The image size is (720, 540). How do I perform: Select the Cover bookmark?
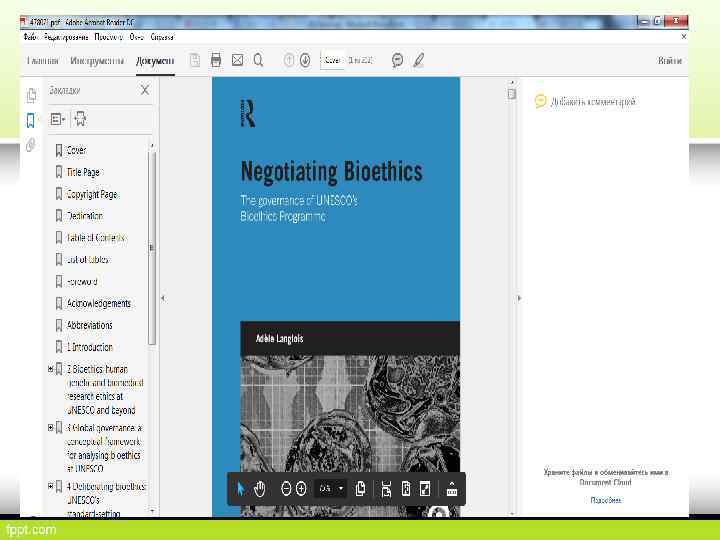click(76, 150)
